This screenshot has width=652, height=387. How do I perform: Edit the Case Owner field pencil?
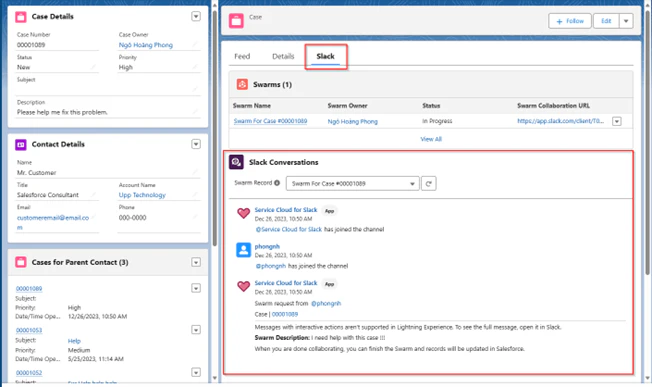pos(195,44)
